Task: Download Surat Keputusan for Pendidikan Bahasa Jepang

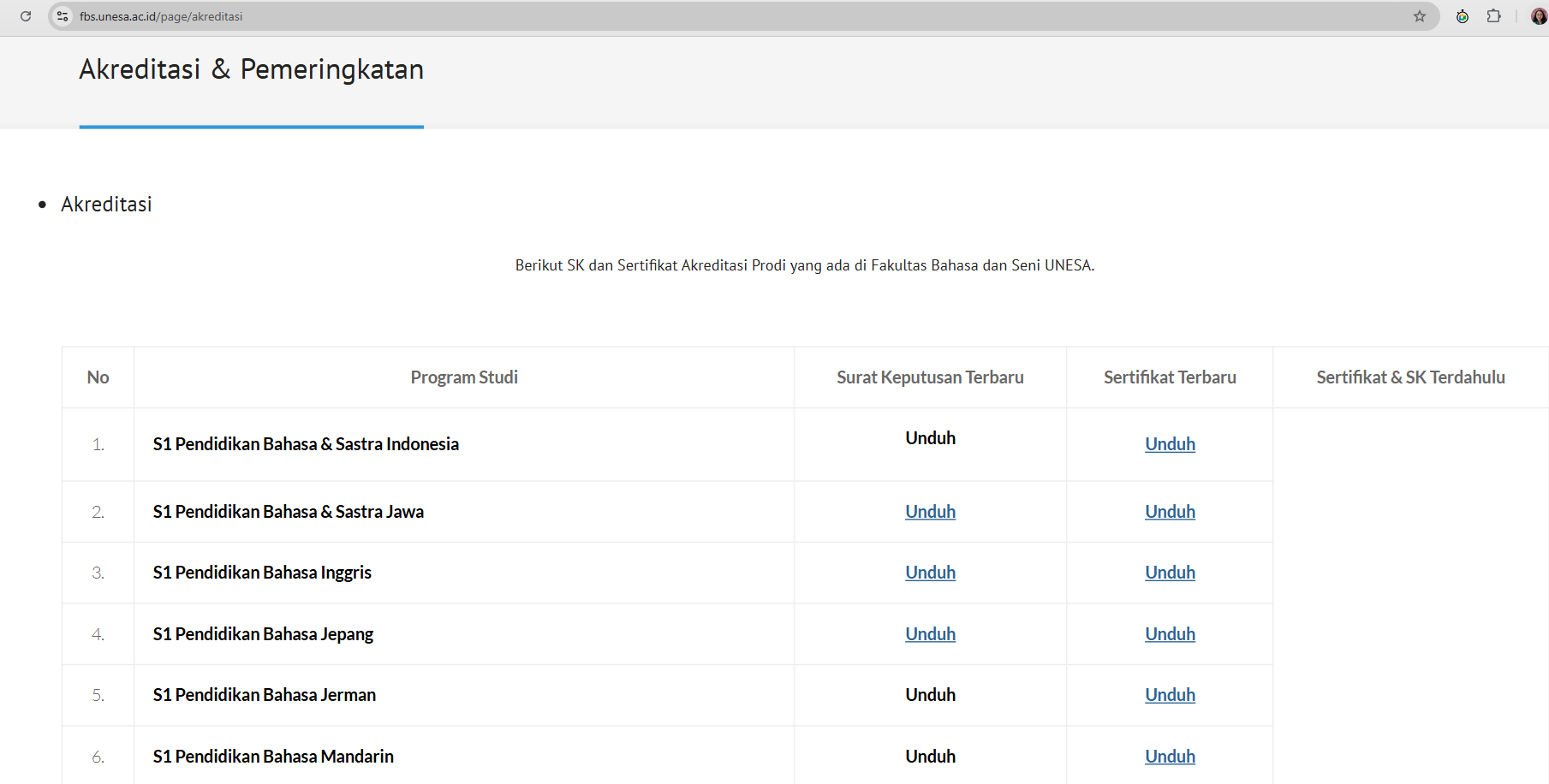Action: point(930,634)
